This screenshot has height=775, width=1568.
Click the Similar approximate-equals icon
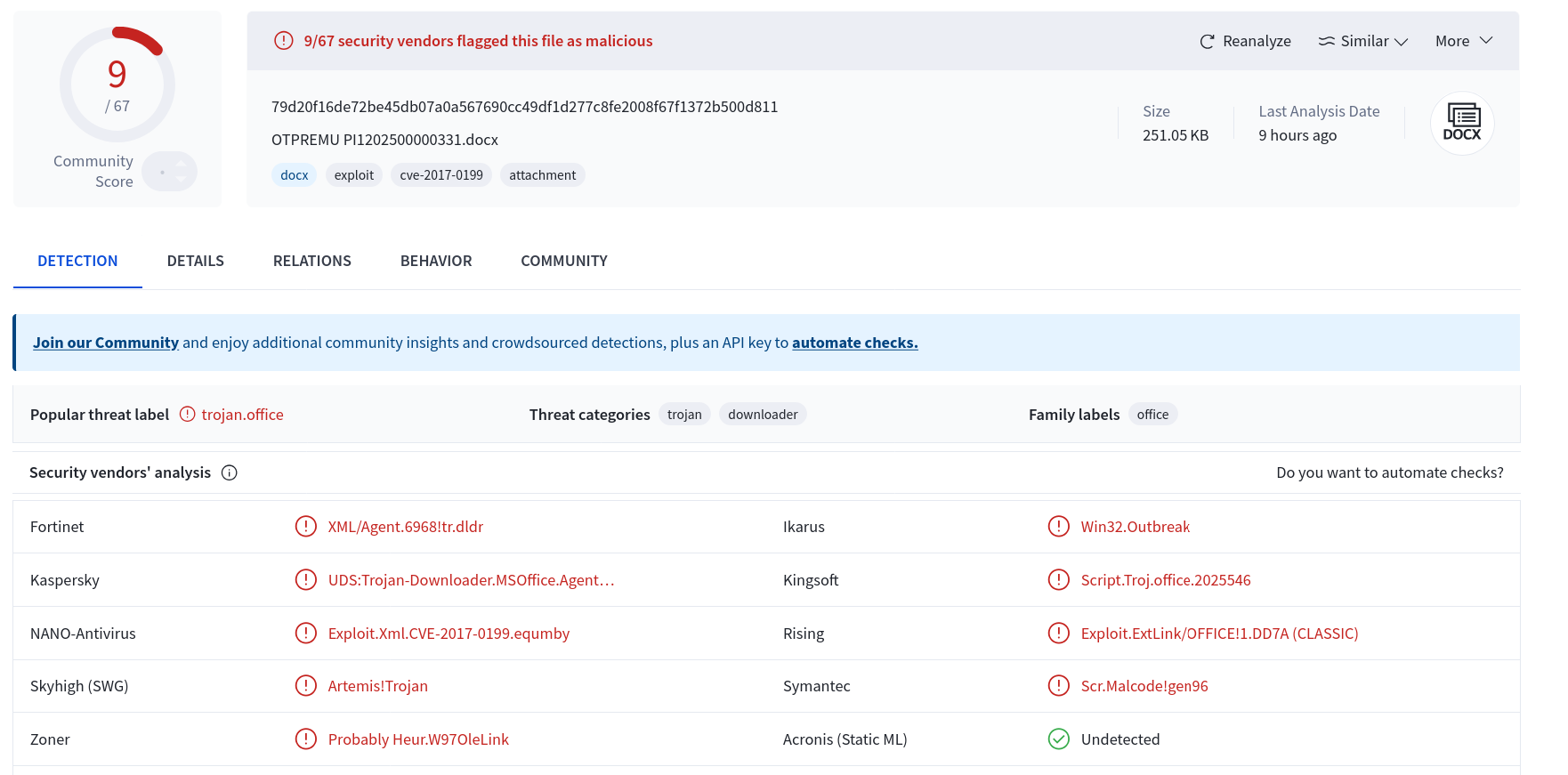tap(1327, 41)
